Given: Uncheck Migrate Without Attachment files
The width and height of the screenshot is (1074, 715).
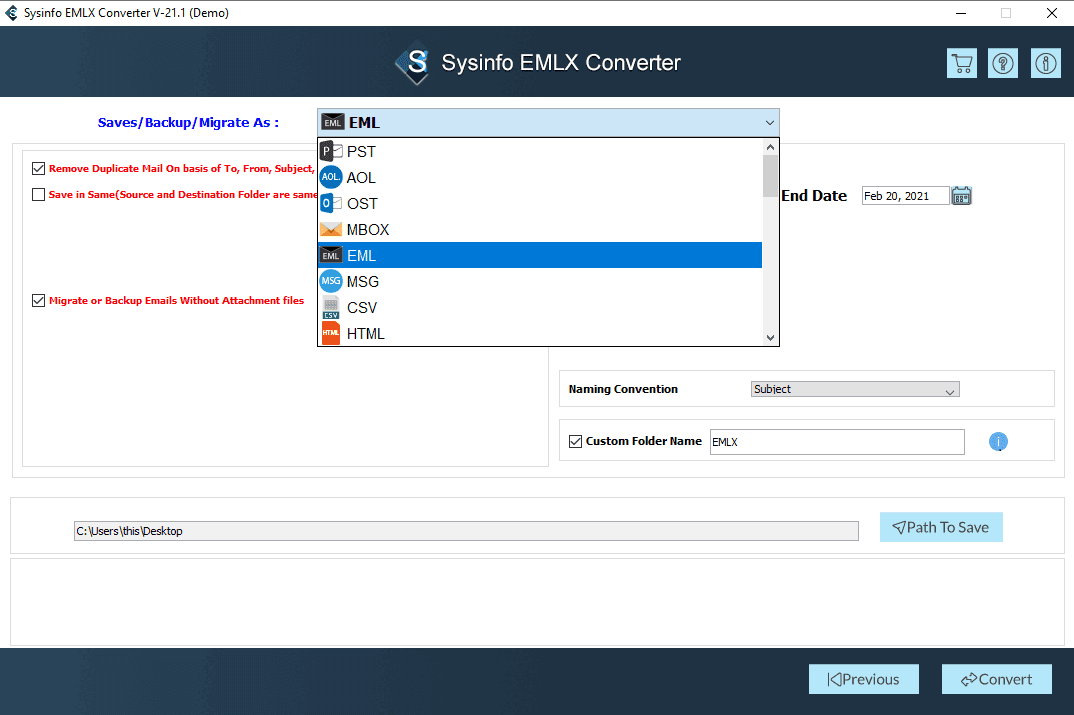Looking at the screenshot, I should click(38, 301).
